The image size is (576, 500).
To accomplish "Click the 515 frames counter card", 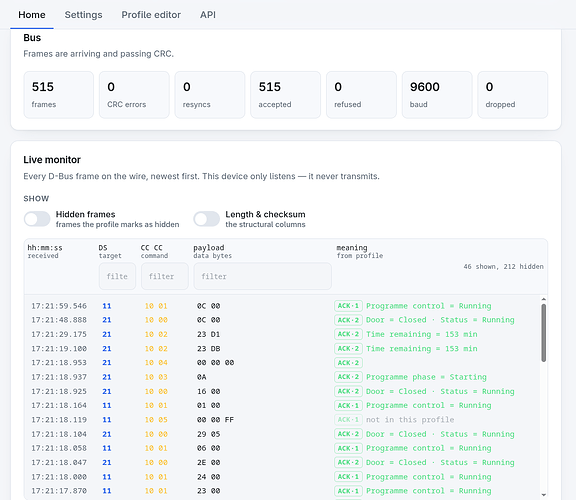I will point(59,95).
